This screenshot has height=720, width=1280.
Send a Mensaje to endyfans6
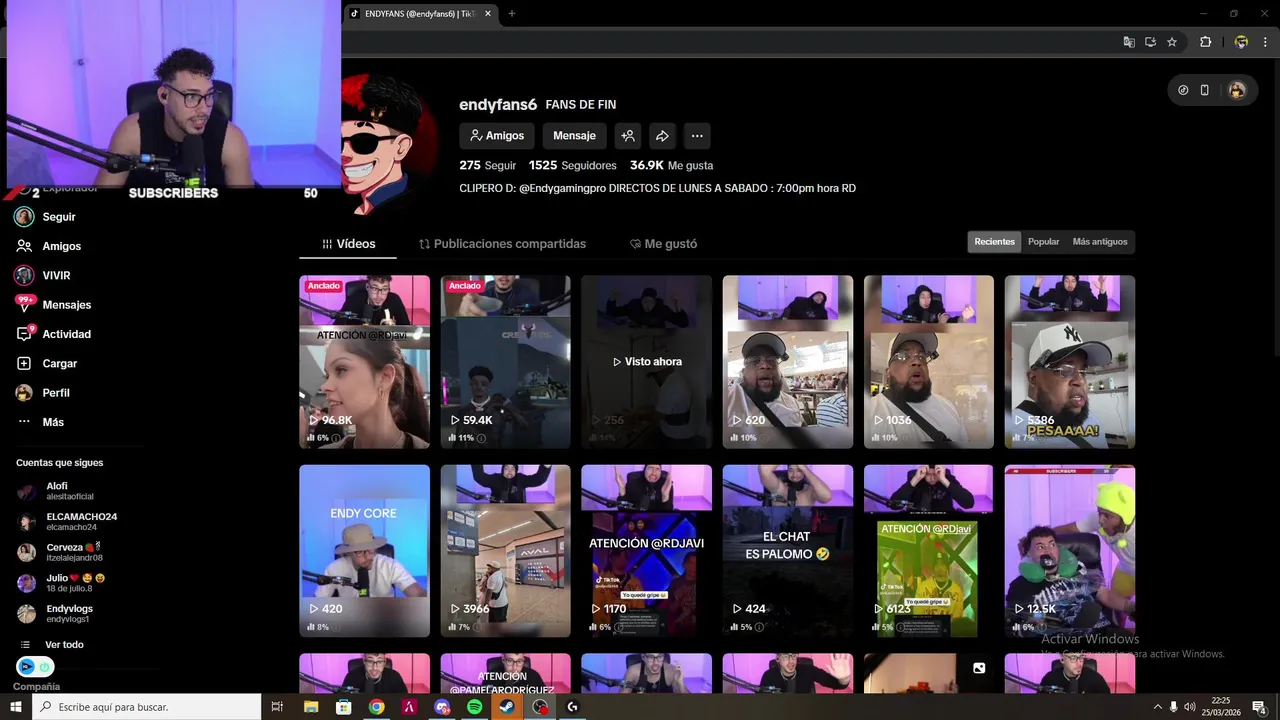574,136
